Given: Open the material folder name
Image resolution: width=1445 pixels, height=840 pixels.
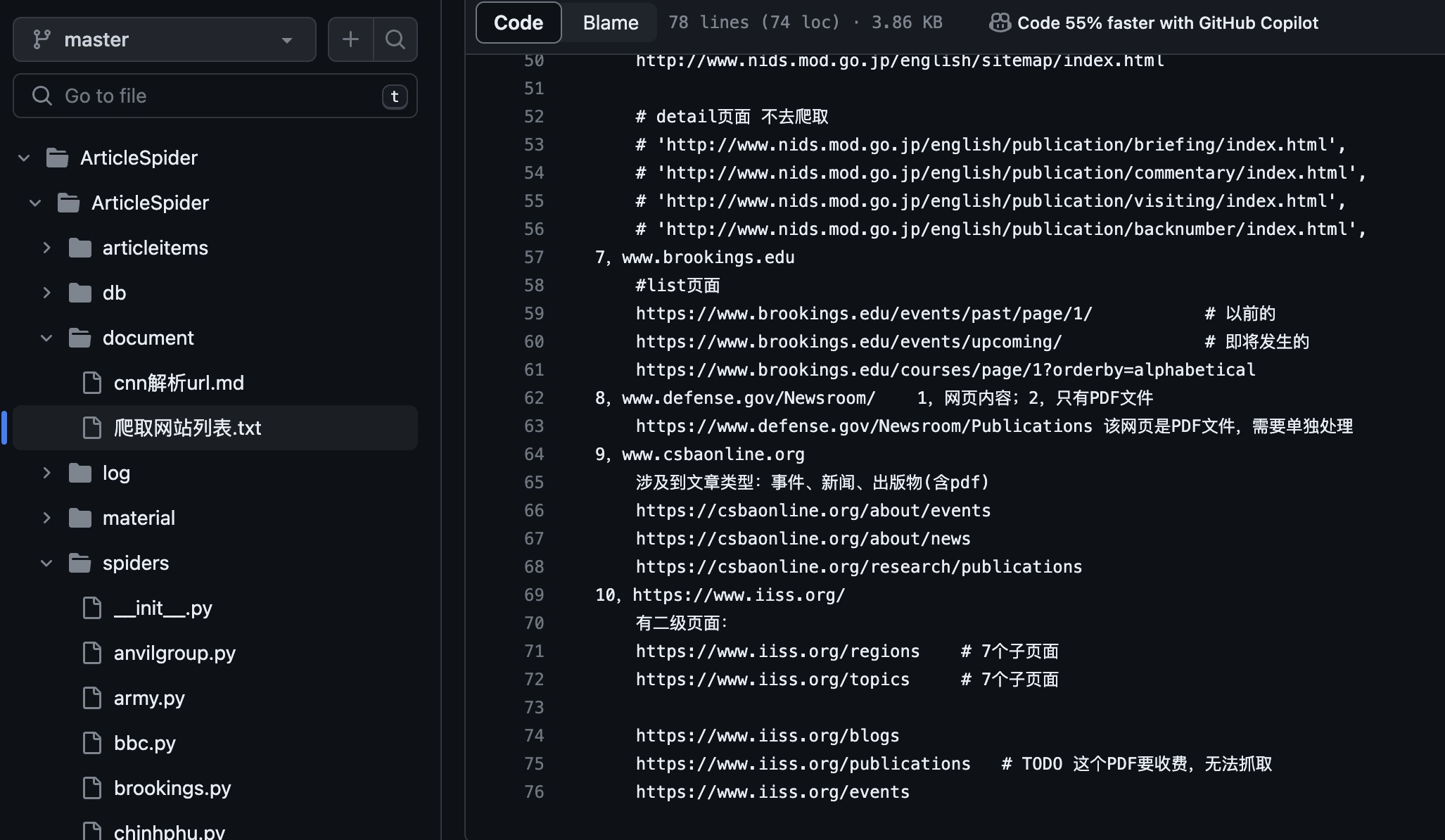Looking at the screenshot, I should click(139, 518).
